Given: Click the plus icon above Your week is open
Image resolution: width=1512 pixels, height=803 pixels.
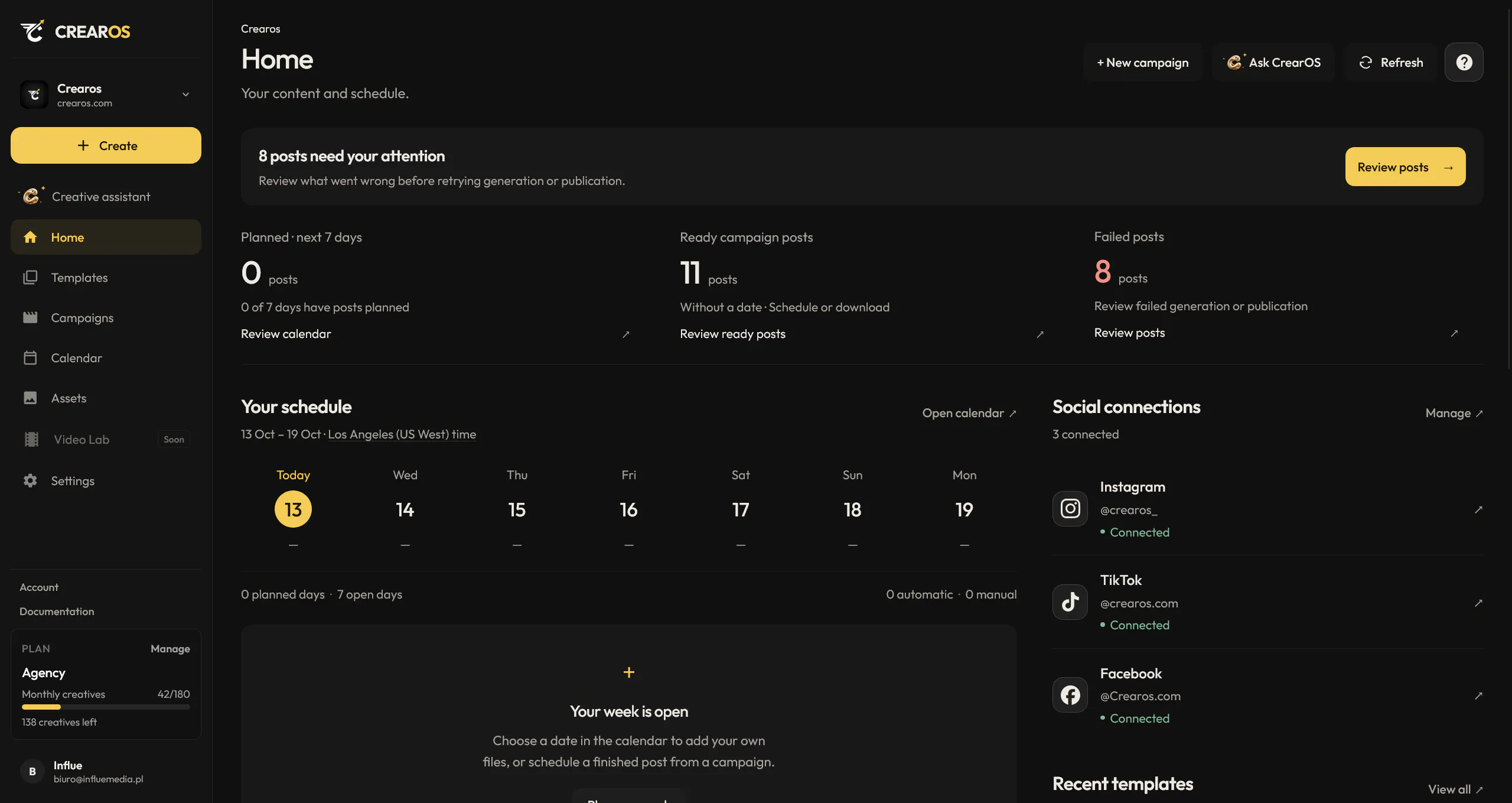Looking at the screenshot, I should [x=628, y=672].
